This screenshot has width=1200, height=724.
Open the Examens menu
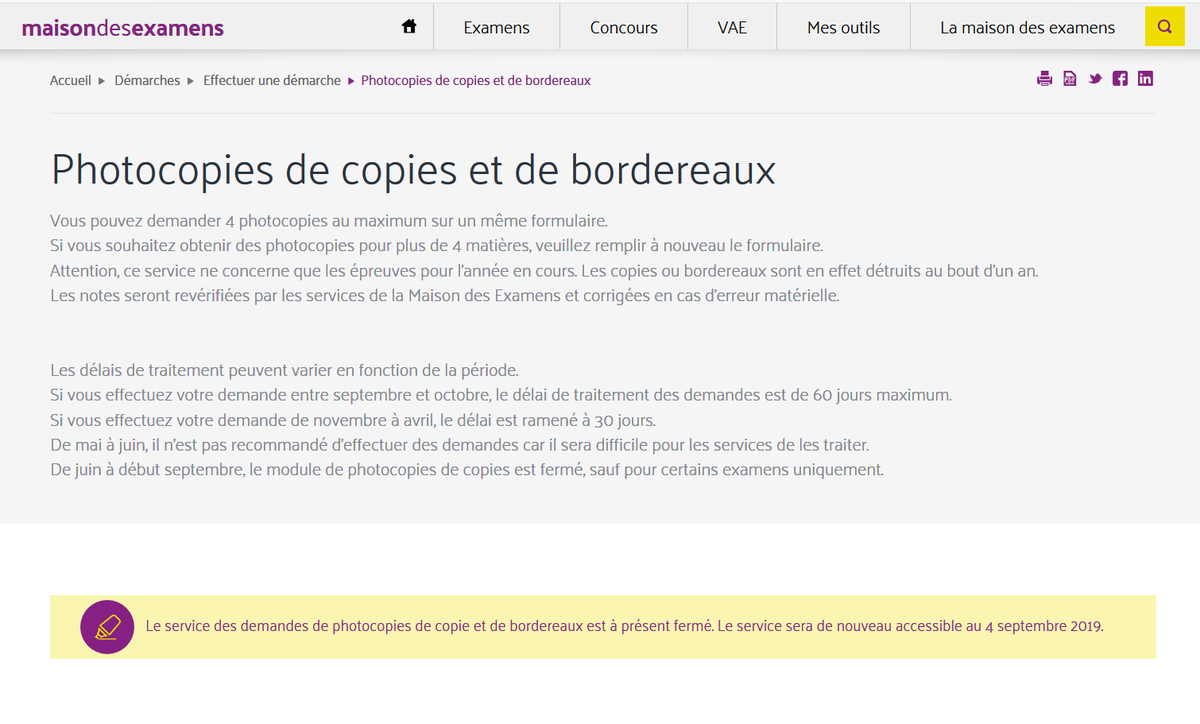(497, 27)
